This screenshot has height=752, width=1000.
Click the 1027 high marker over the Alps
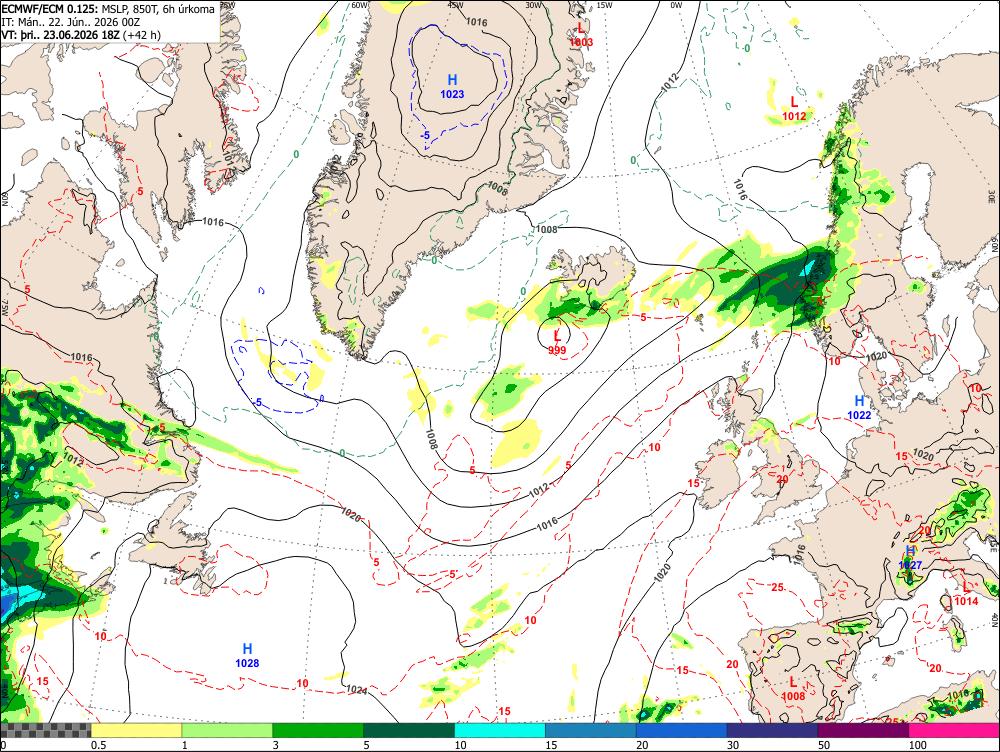910,557
